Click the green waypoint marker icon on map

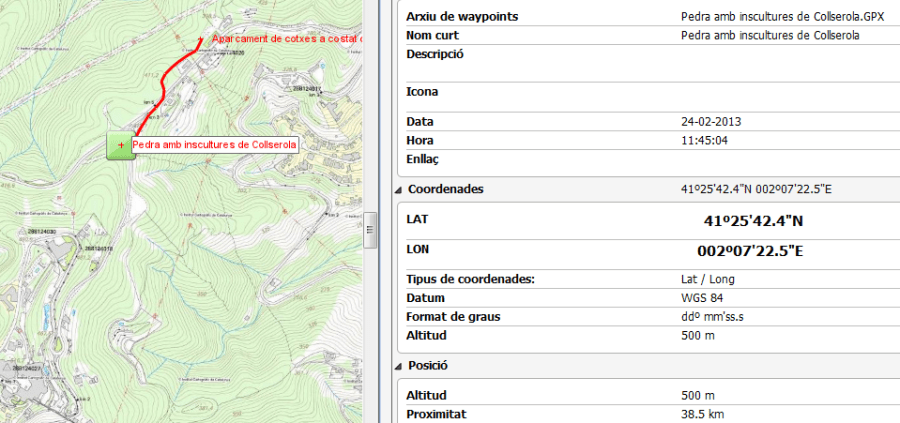pyautogui.click(x=120, y=145)
